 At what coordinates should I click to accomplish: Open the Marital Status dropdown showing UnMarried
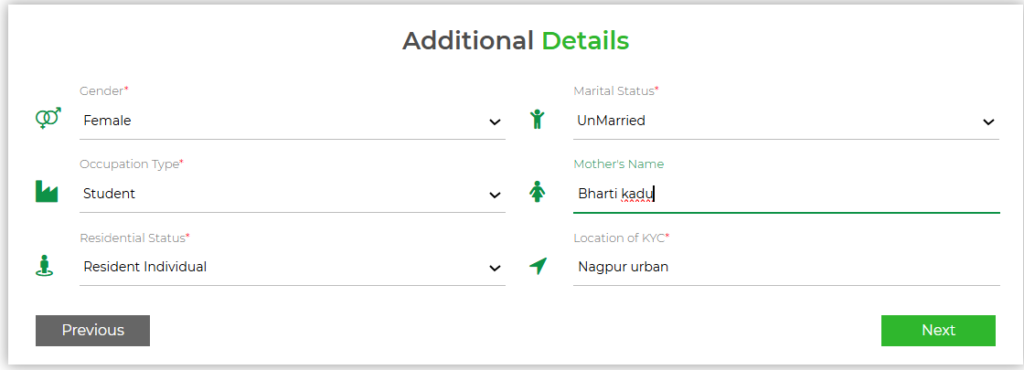pyautogui.click(x=786, y=121)
